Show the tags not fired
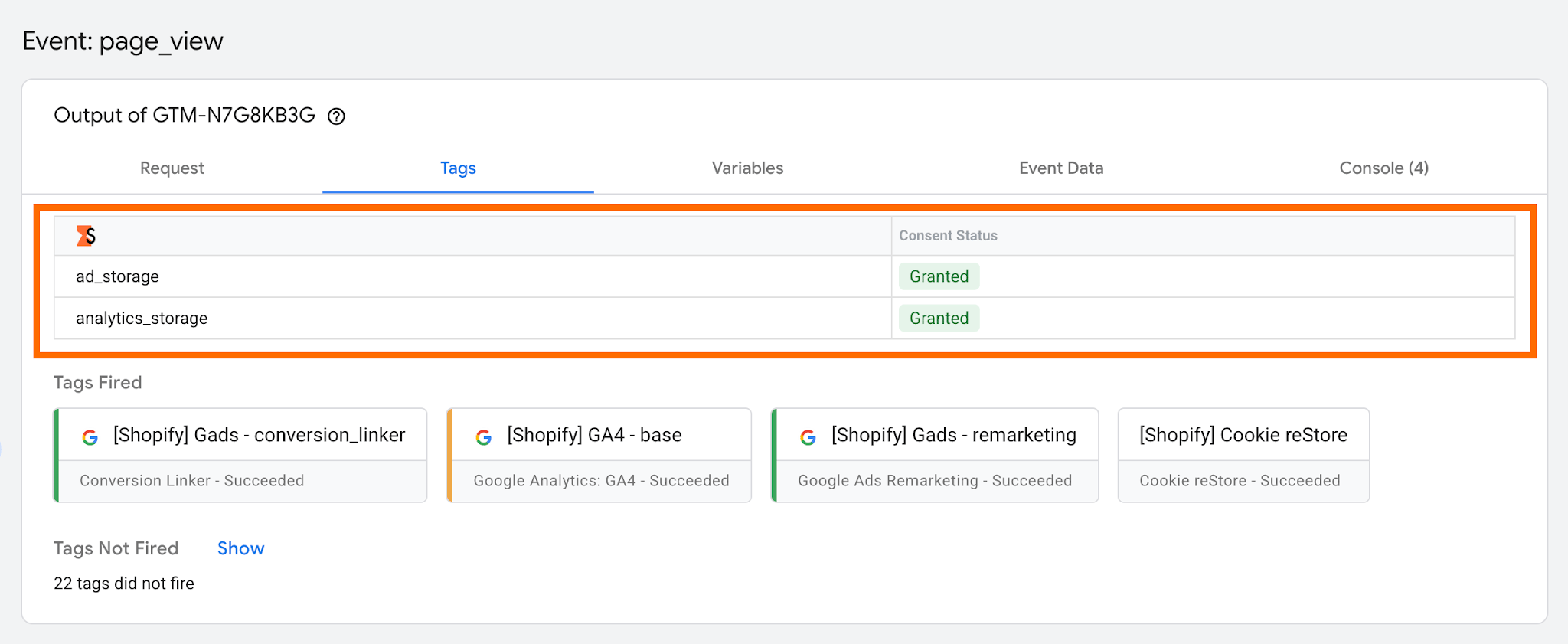The image size is (1568, 644). [240, 548]
